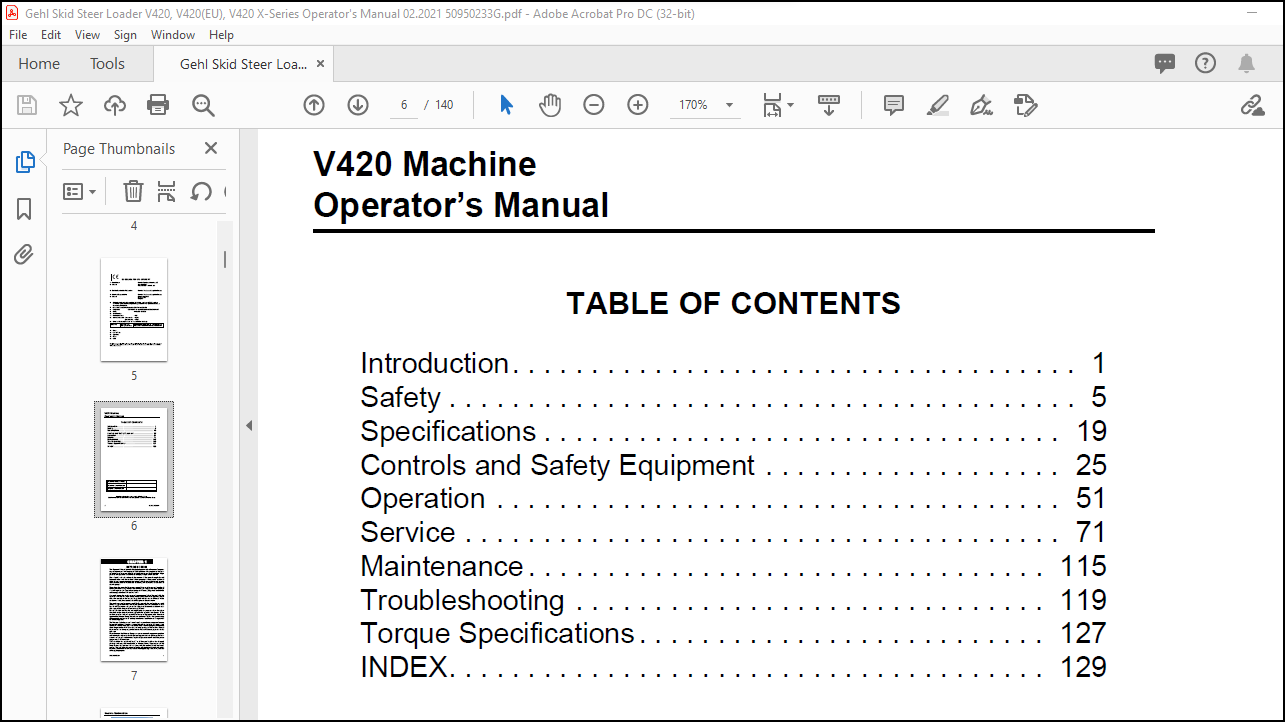1285x722 pixels.
Task: Open the File menu
Action: 18,34
